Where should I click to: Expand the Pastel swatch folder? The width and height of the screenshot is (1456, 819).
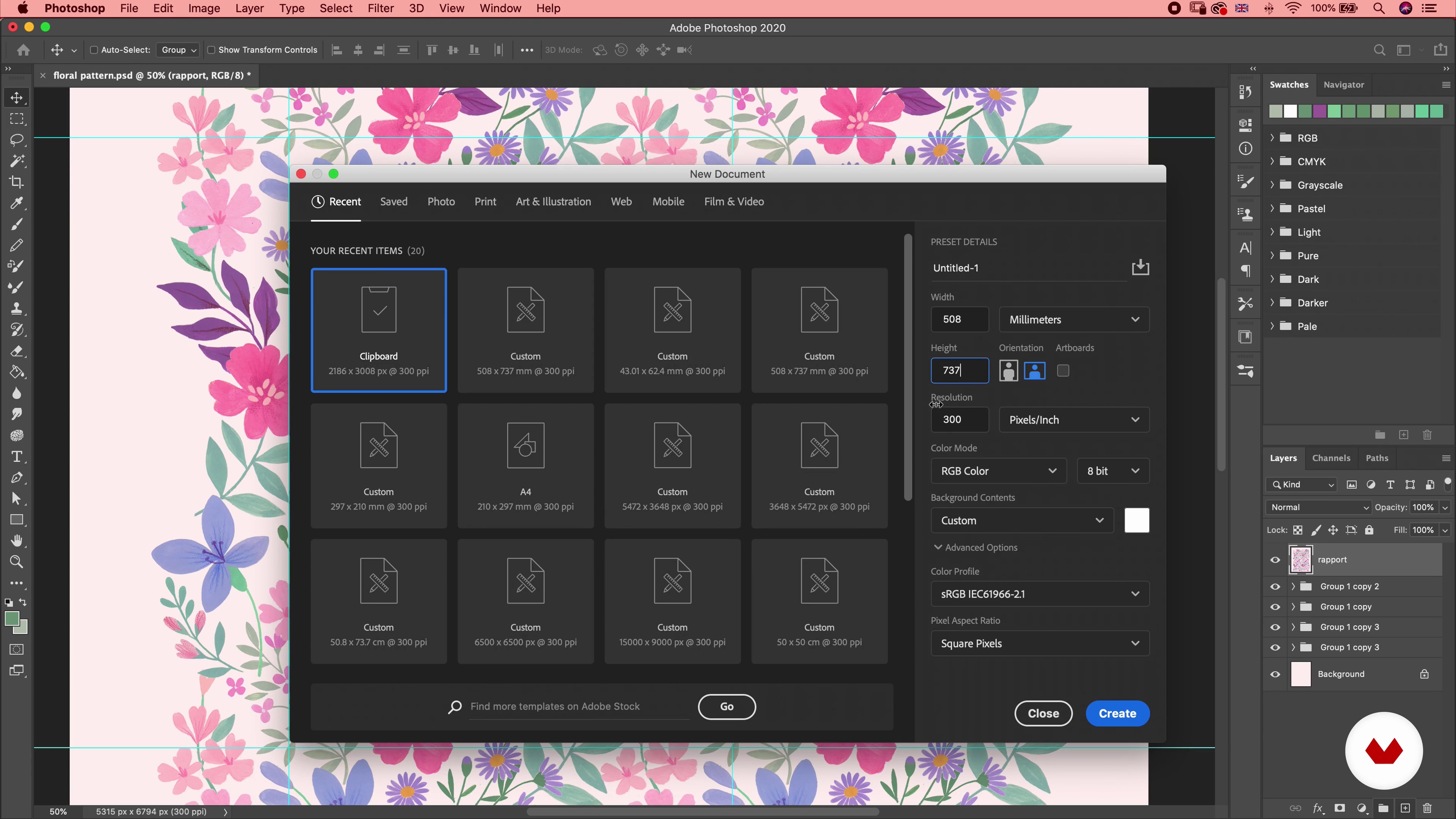click(x=1272, y=209)
